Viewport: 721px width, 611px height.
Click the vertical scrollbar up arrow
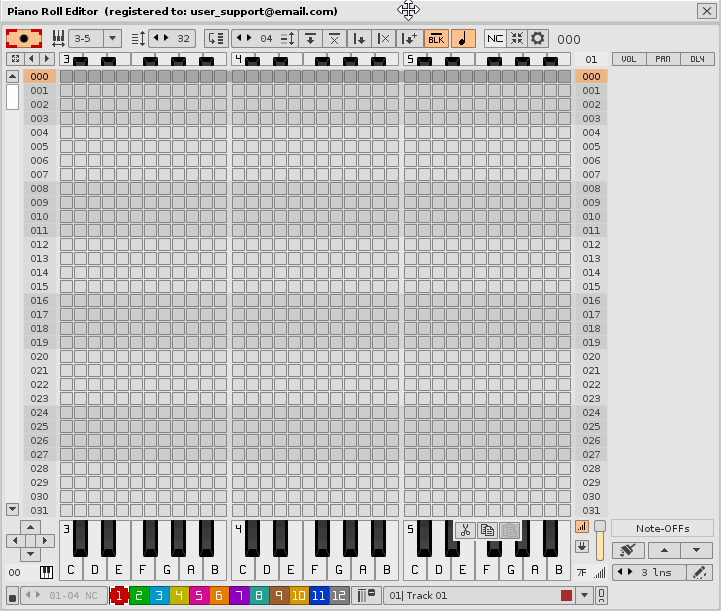(12, 76)
